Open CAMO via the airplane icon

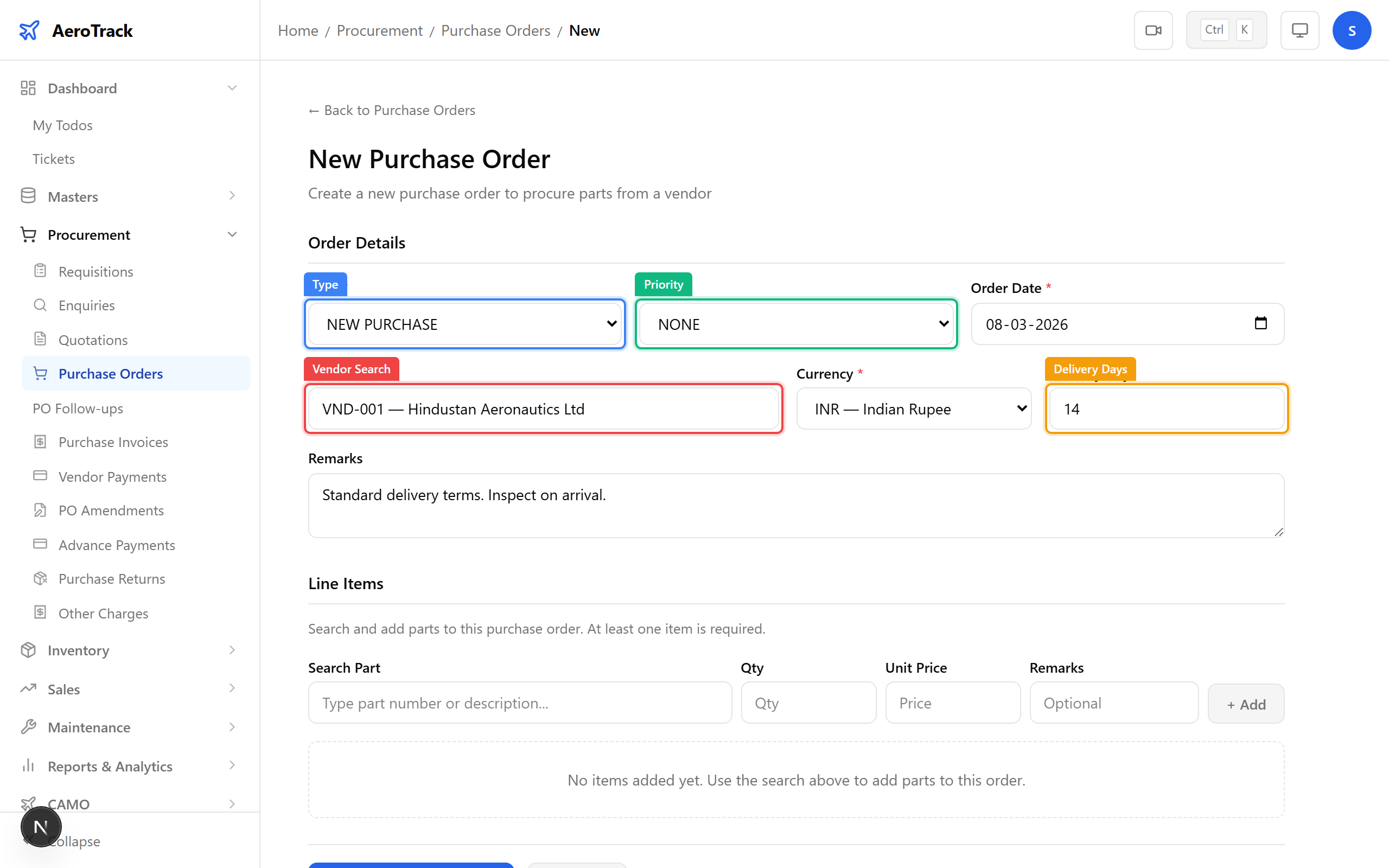pyautogui.click(x=29, y=803)
